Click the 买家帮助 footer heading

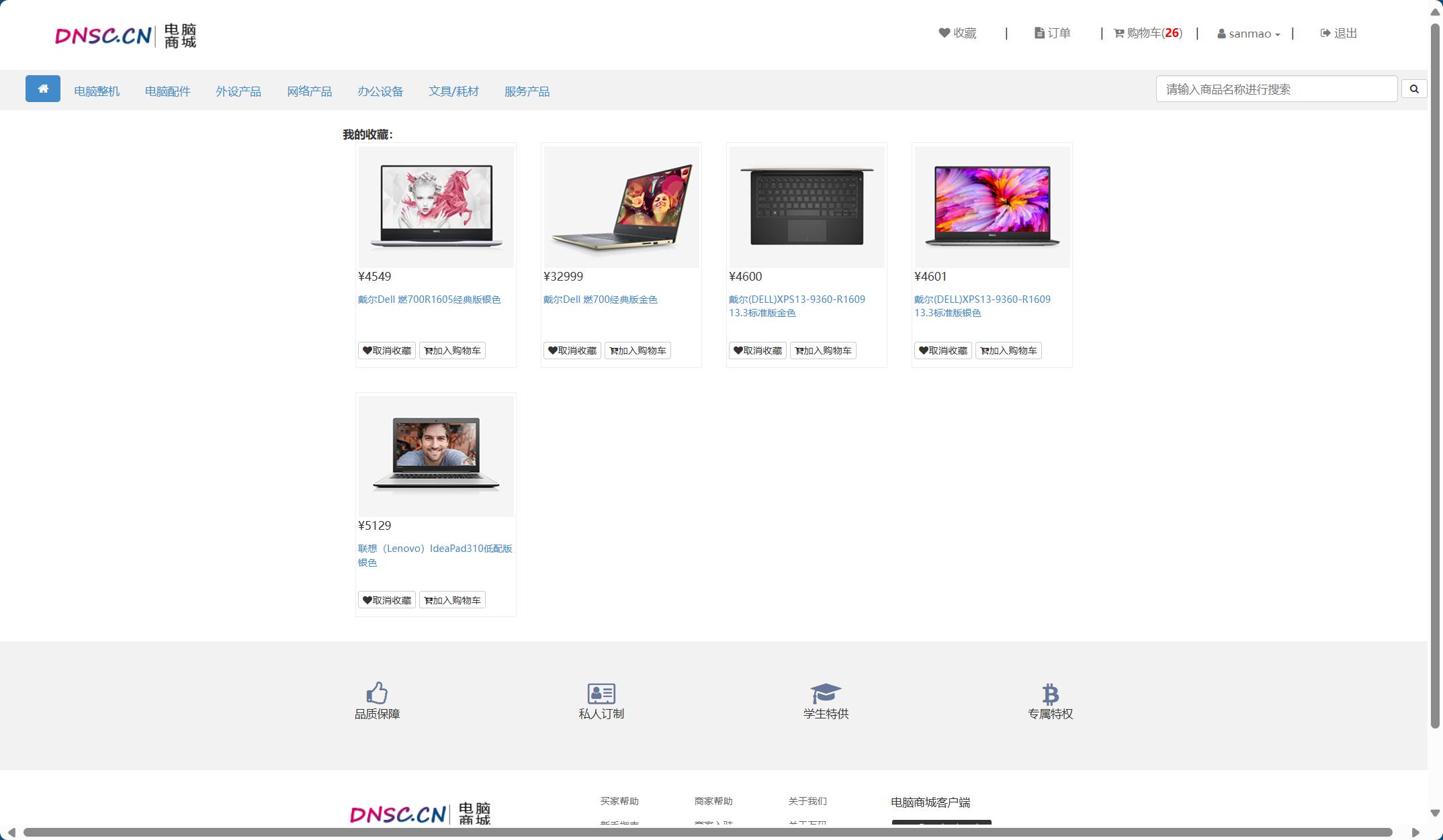coord(619,801)
